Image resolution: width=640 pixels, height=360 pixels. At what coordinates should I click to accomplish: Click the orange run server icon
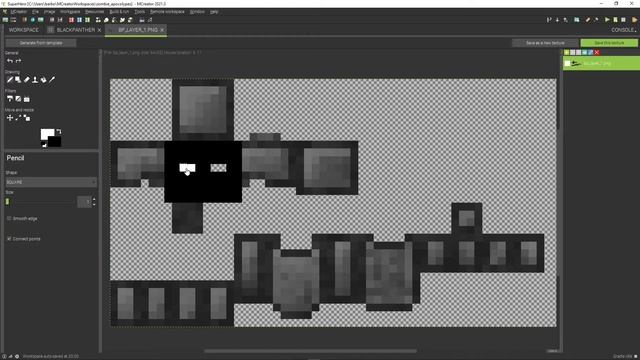coord(634,20)
